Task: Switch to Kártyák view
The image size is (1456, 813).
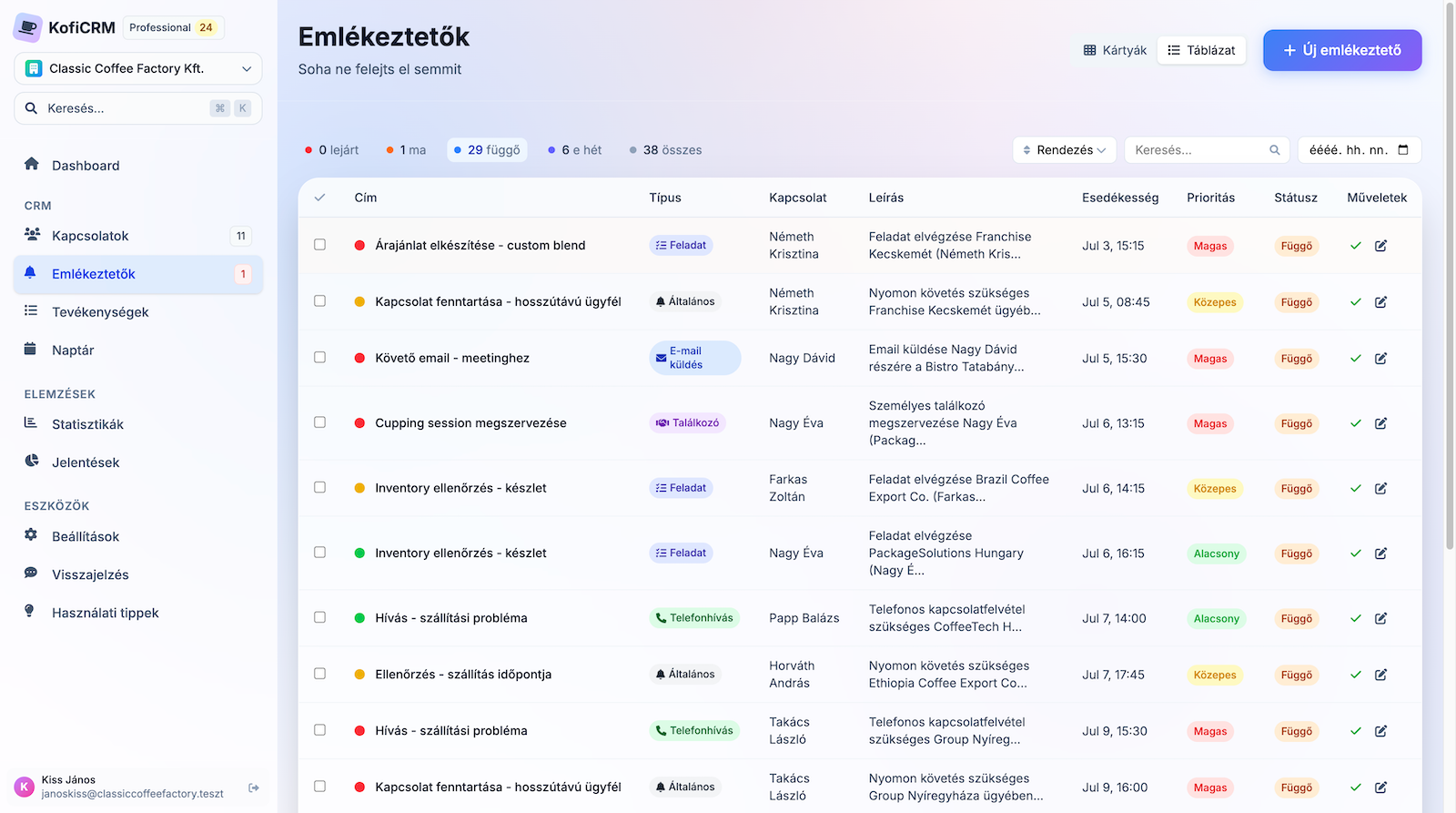Action: [1115, 50]
